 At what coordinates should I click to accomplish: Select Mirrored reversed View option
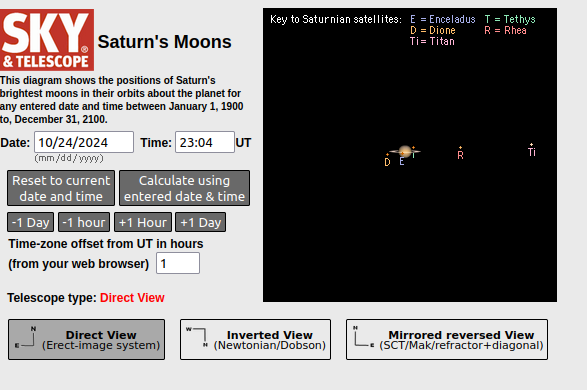[x=447, y=339]
